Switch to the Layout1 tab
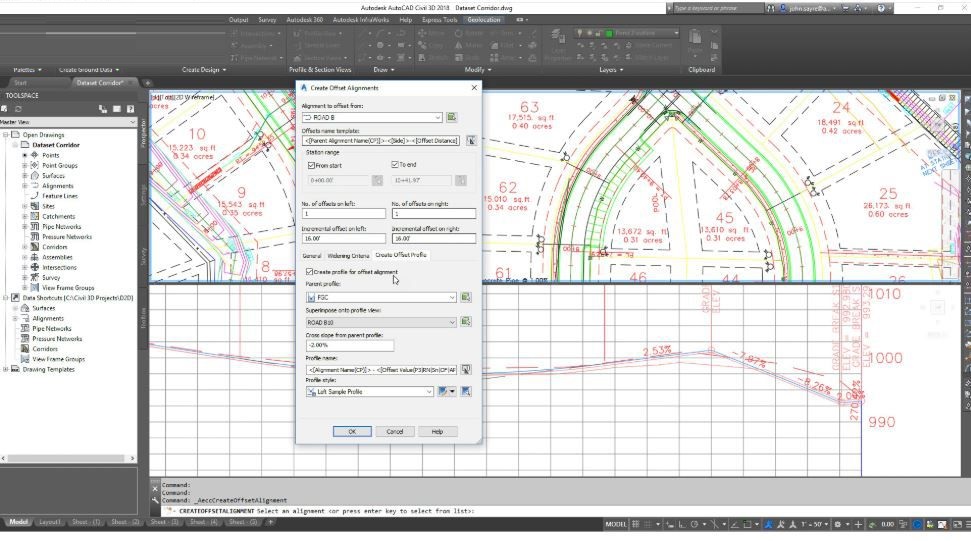 tap(50, 522)
